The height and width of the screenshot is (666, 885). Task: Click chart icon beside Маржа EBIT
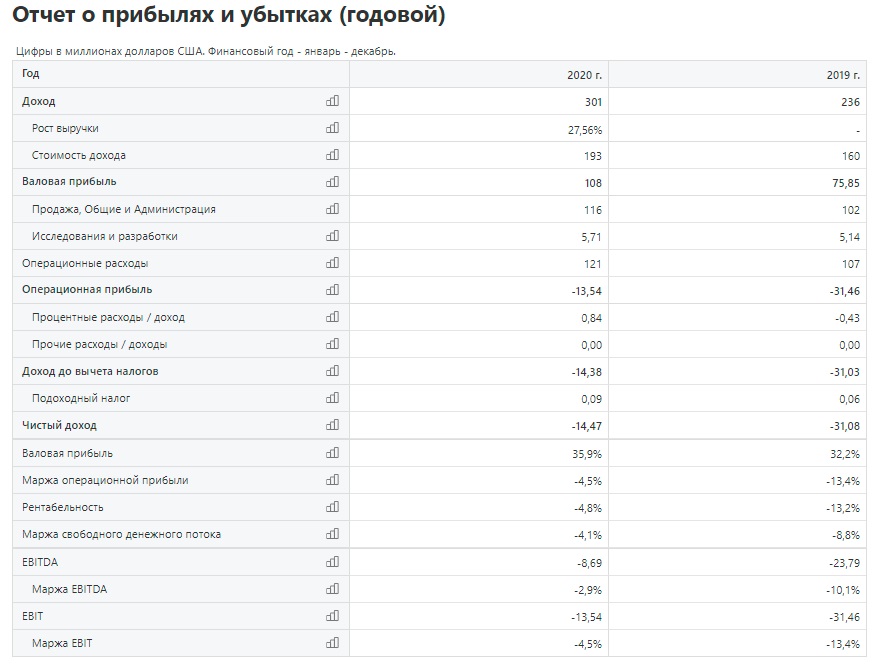coord(332,643)
